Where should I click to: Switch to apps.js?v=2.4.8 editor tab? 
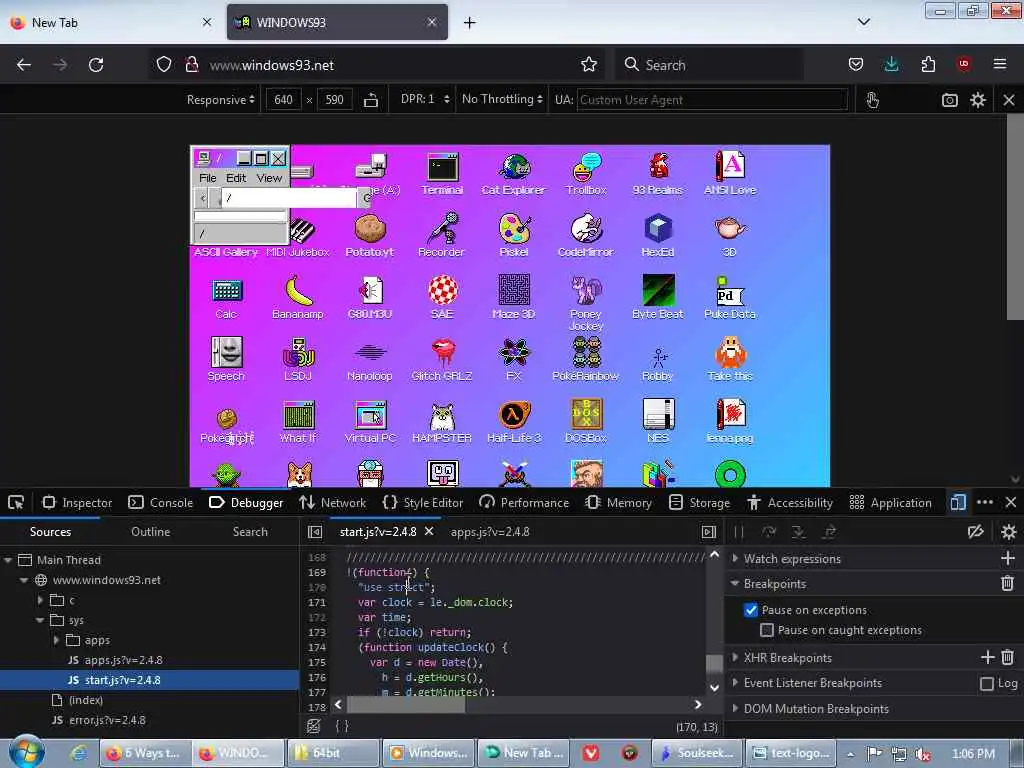click(490, 532)
